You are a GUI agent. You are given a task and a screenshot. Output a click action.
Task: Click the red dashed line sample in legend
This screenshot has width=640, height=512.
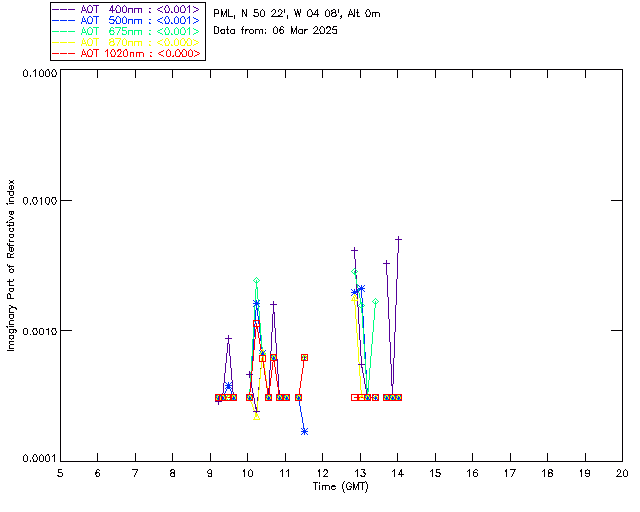click(64, 54)
